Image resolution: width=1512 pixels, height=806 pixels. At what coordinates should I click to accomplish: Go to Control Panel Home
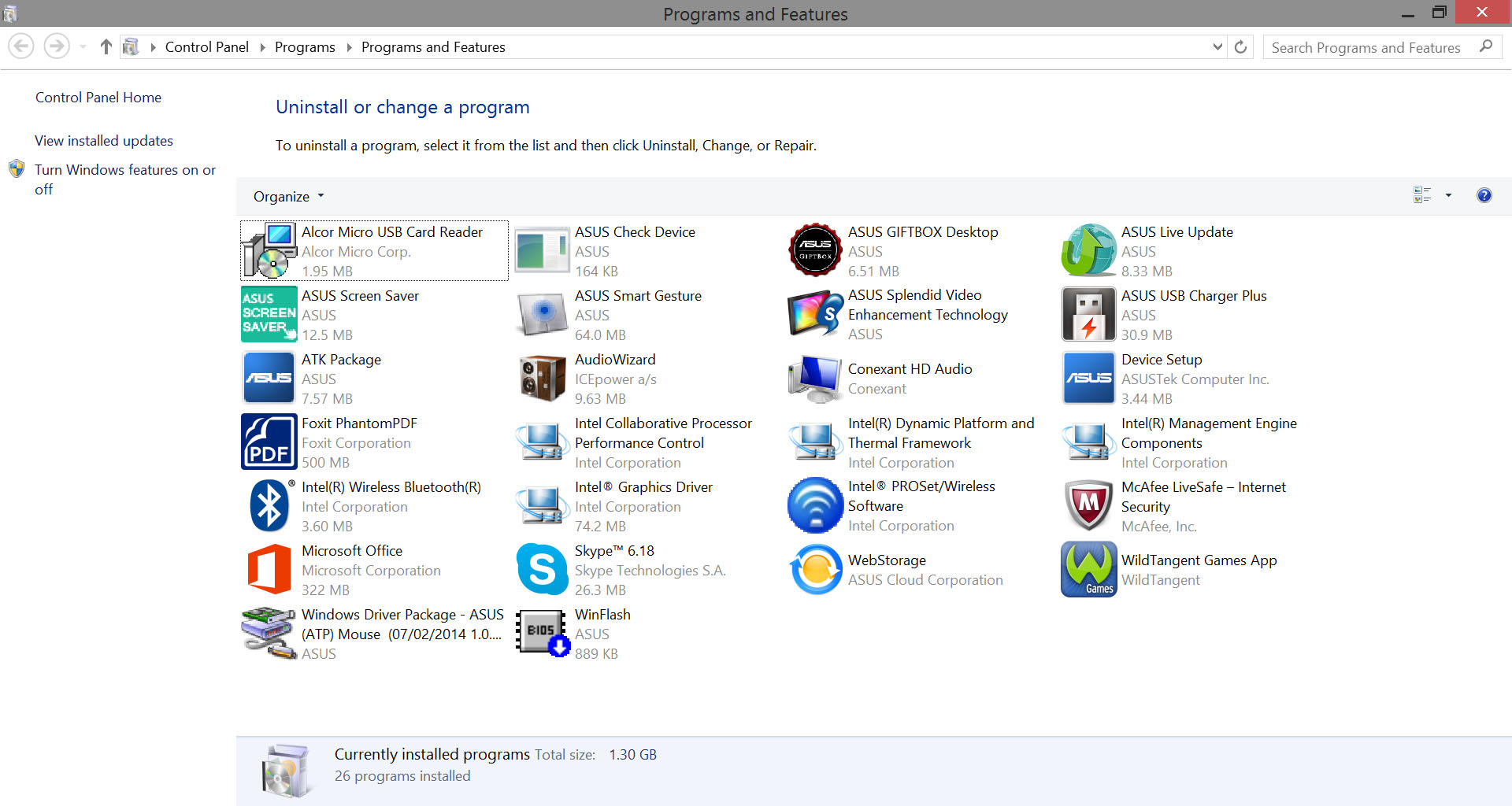[98, 98]
